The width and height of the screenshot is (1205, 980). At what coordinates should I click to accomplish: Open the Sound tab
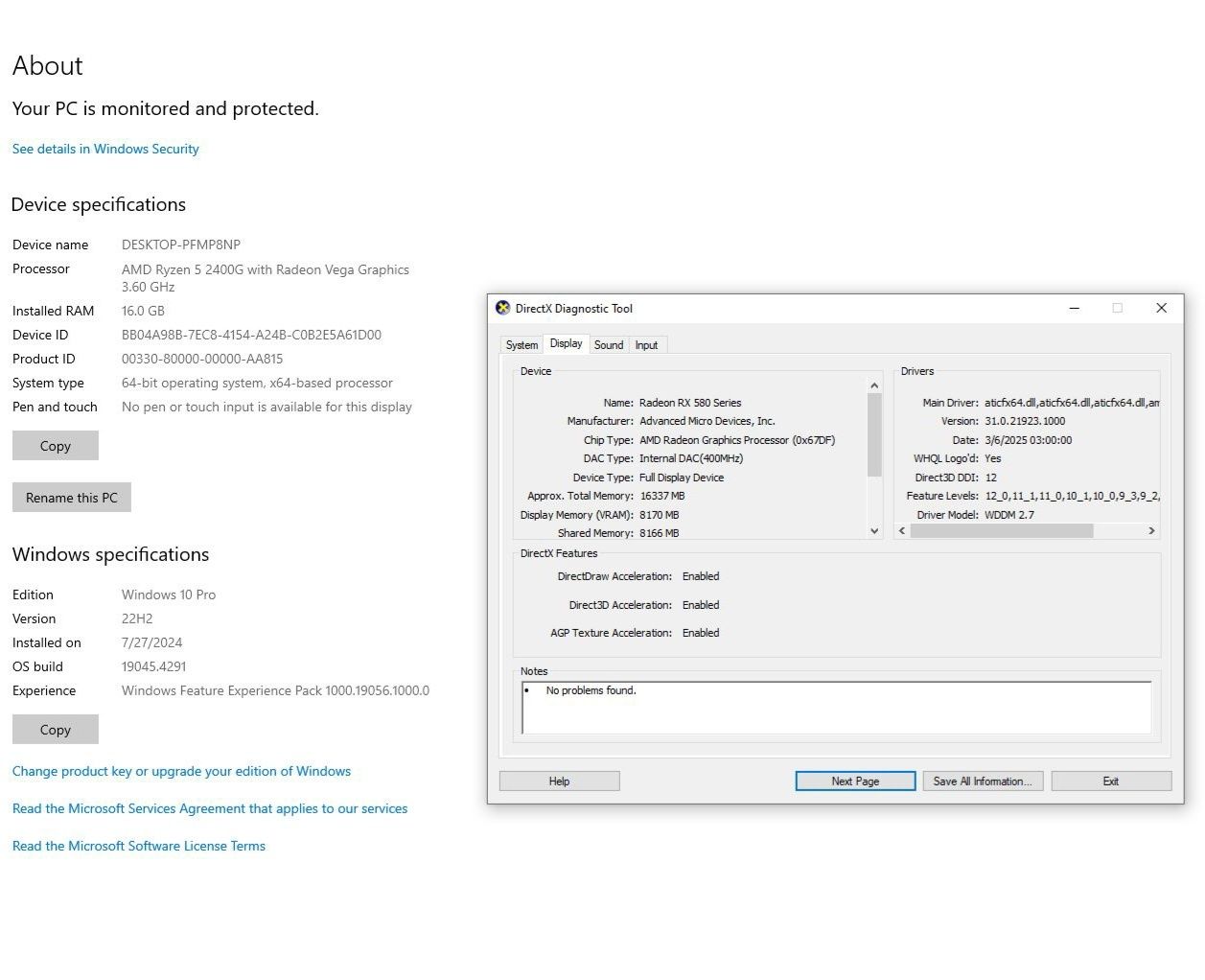tap(609, 345)
